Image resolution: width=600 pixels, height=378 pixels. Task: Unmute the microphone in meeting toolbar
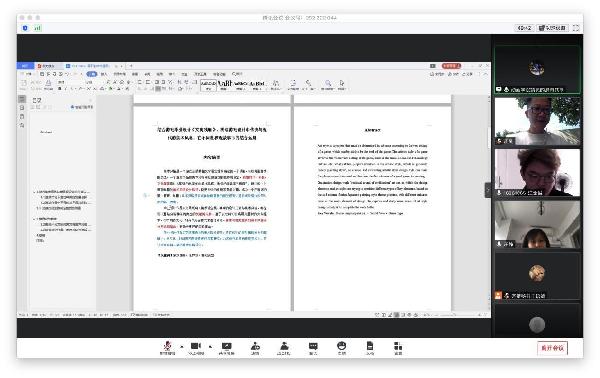167,348
